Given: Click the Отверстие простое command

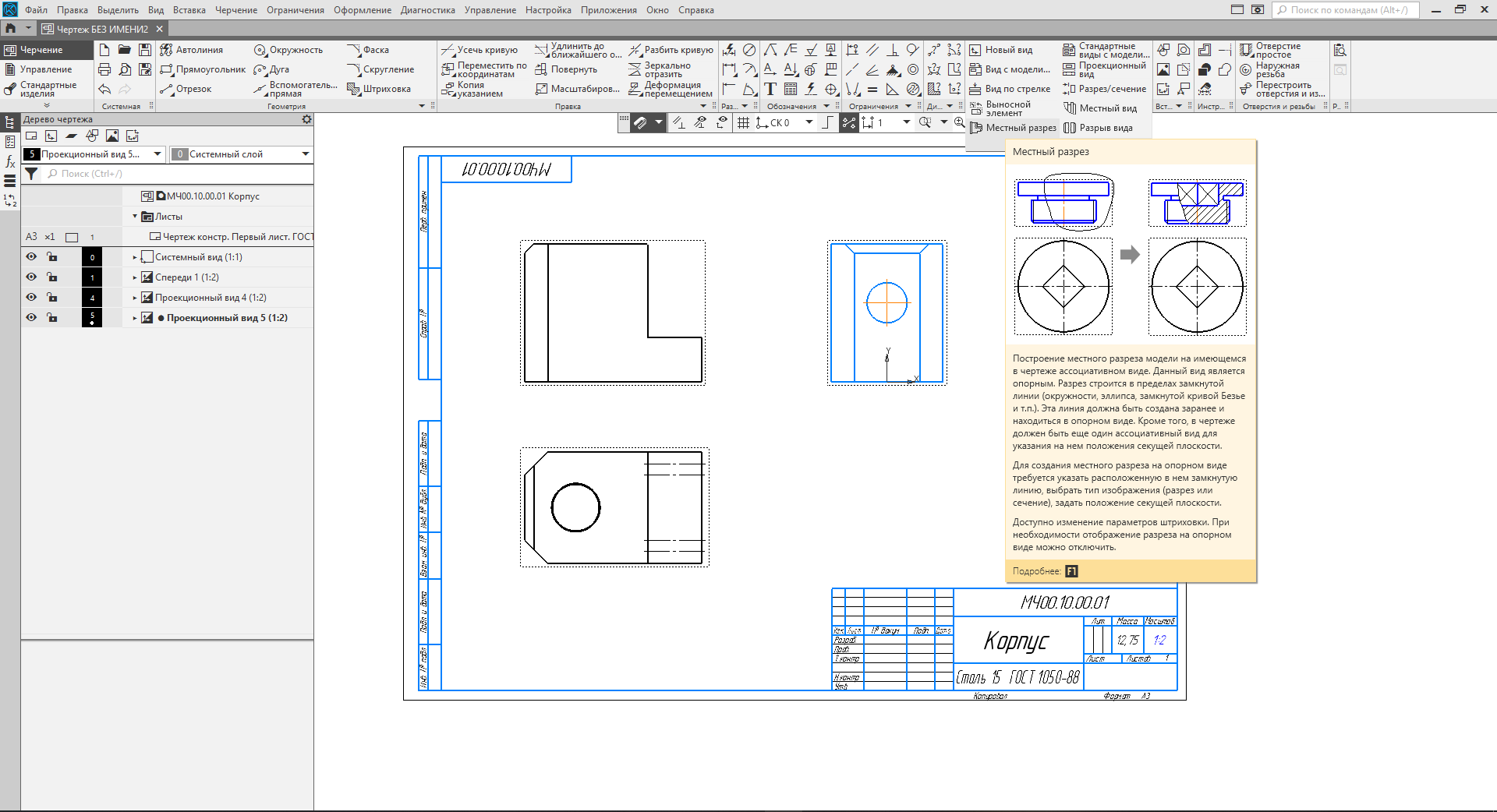Looking at the screenshot, I should click(x=1271, y=50).
